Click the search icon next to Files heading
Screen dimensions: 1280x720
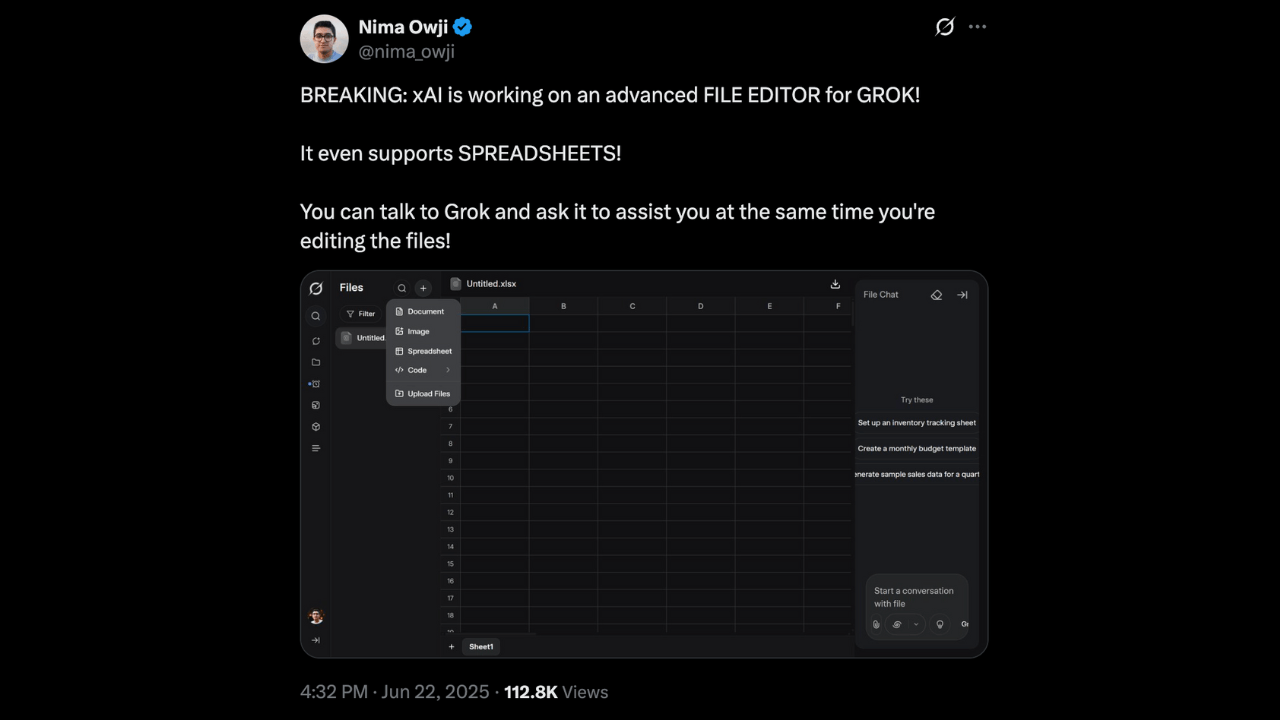(402, 288)
